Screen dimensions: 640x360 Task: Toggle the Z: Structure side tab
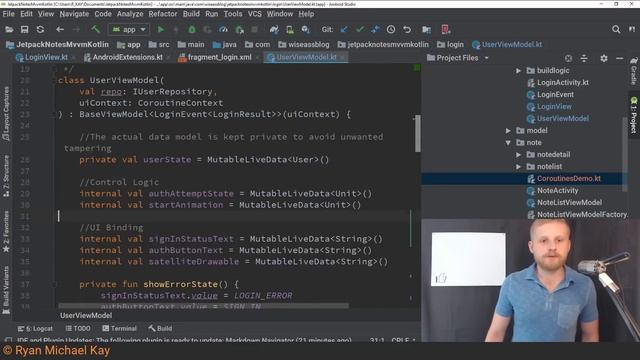(x=6, y=176)
